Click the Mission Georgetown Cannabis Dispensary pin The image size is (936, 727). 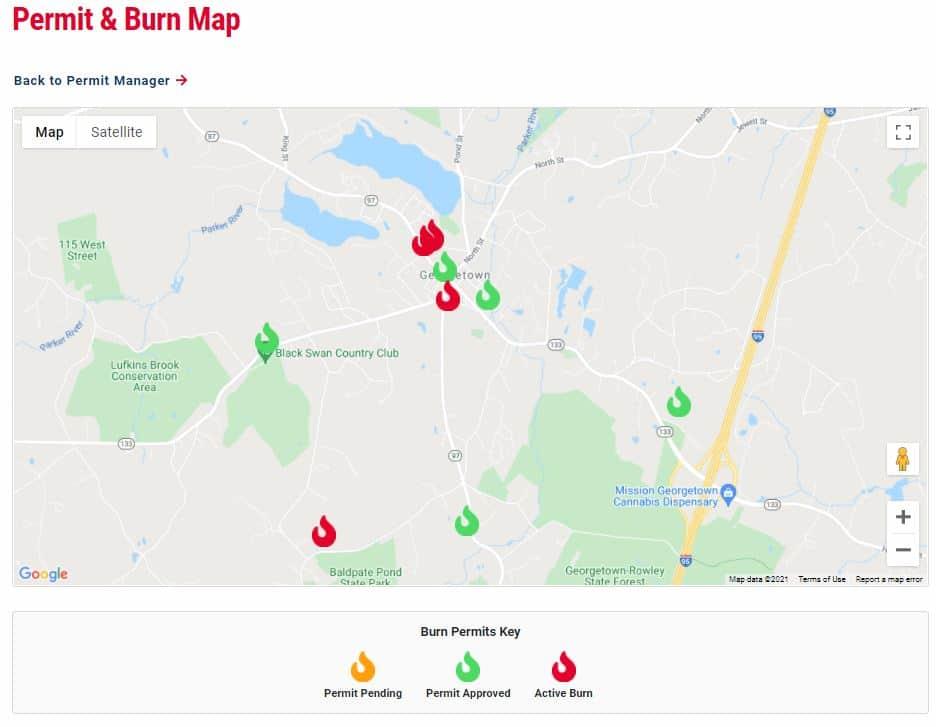(728, 495)
